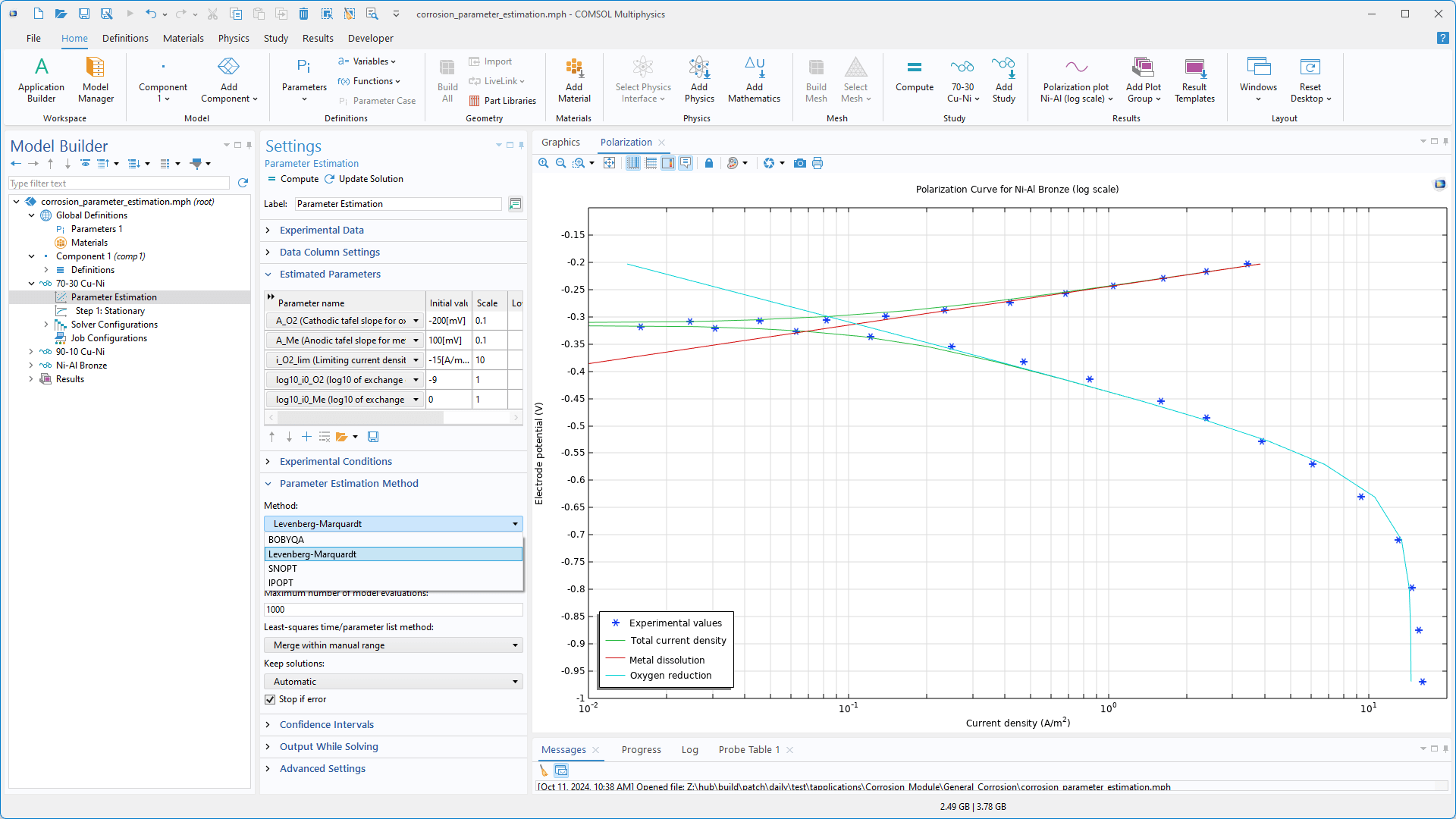Take a plot snapshot with camera icon
The image size is (1456, 819).
(799, 163)
